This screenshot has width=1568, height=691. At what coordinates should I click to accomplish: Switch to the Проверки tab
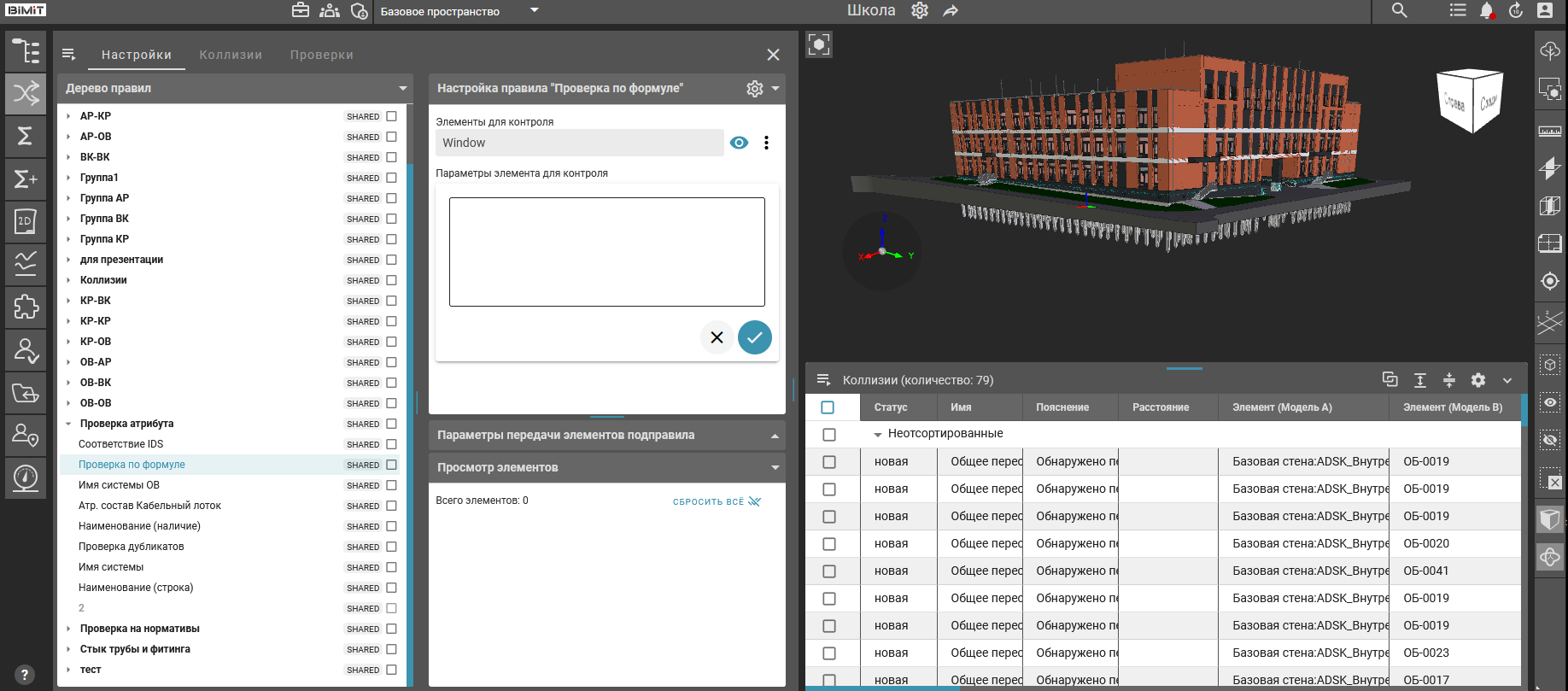point(321,55)
